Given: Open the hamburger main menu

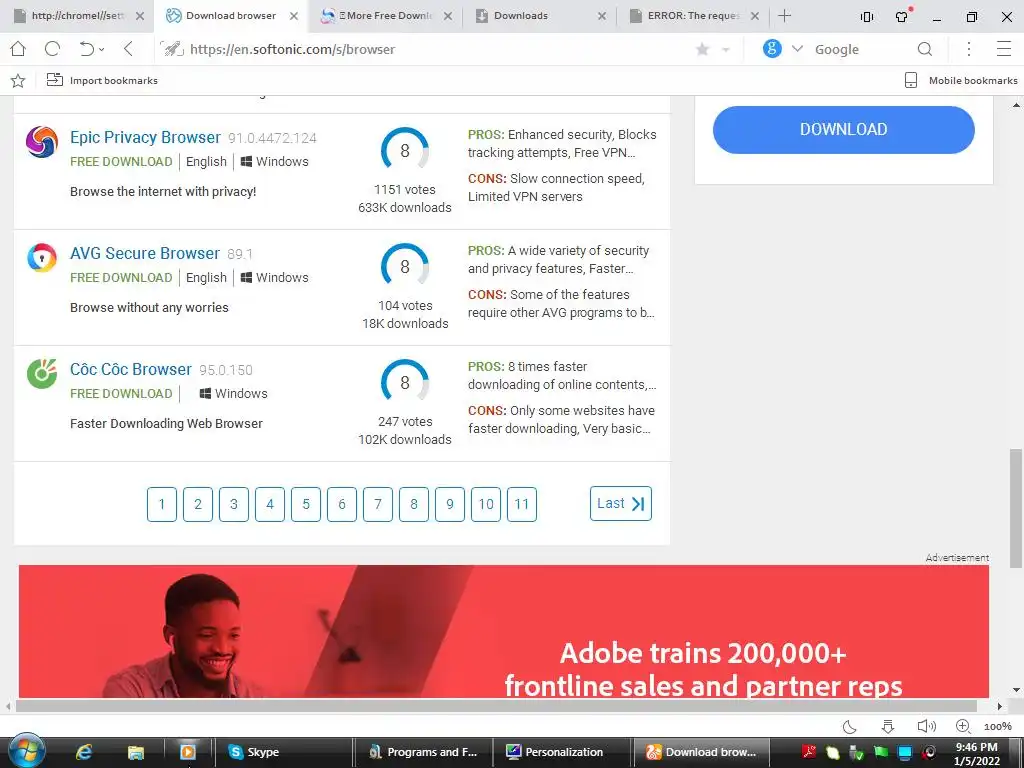Looking at the screenshot, I should coord(1004,49).
